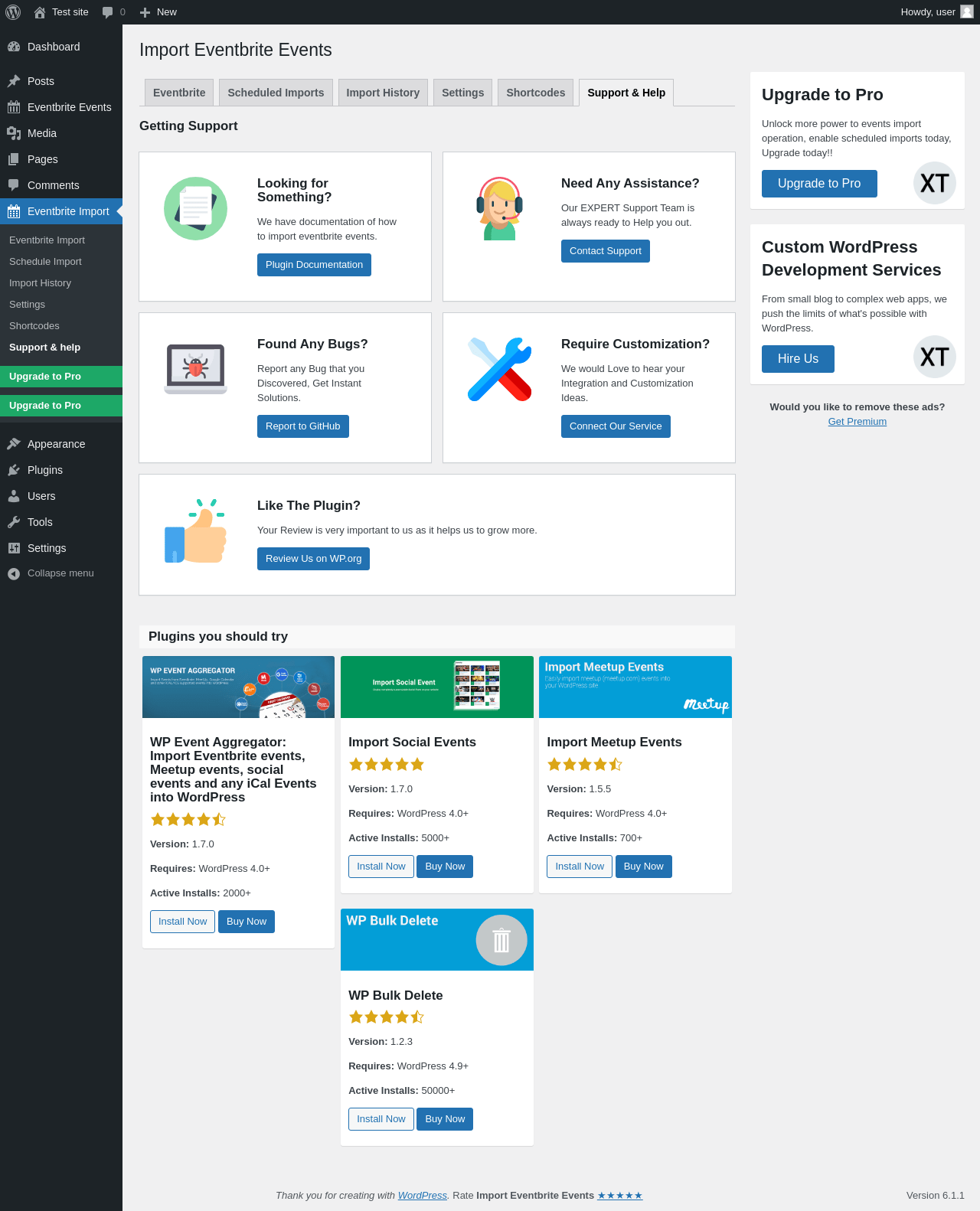Open the Import History tab

[383, 93]
